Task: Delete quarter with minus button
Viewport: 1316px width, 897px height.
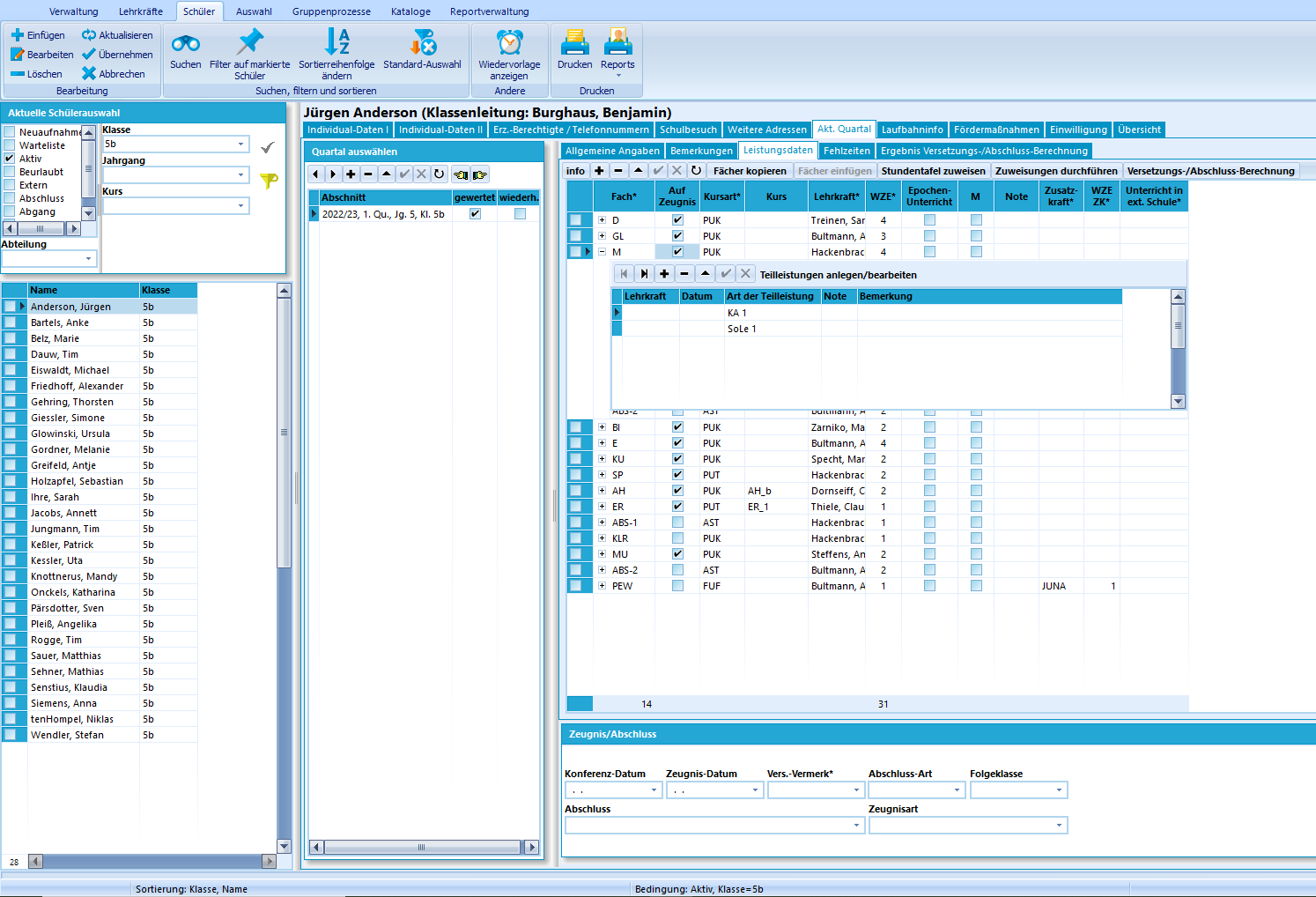Action: pyautogui.click(x=369, y=174)
